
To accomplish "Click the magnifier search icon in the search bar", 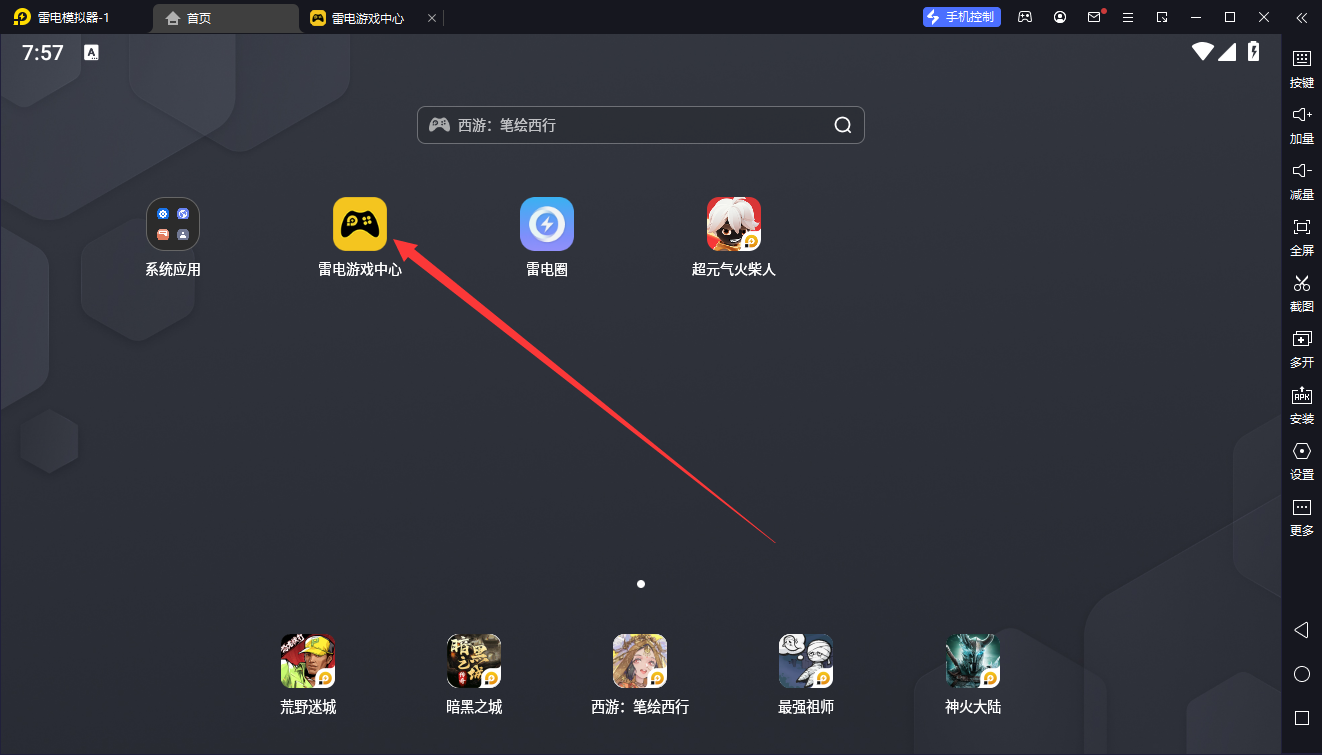I will click(x=843, y=125).
